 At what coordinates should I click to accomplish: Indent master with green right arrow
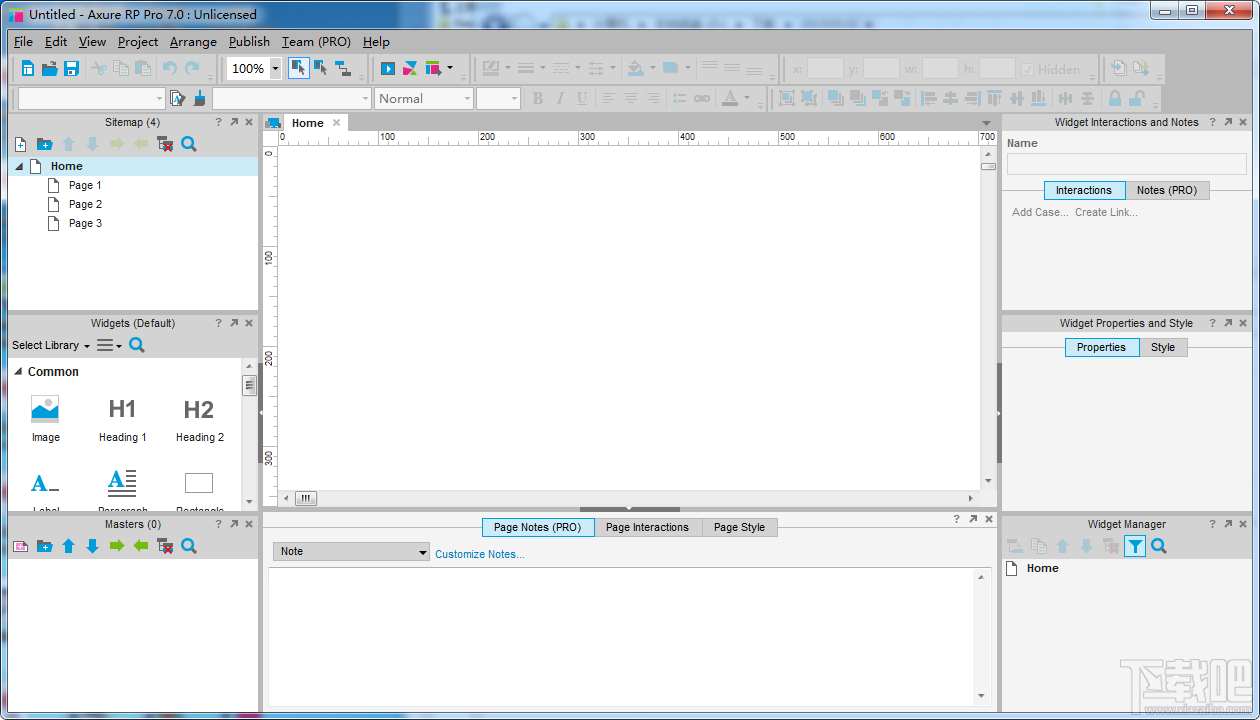point(117,546)
